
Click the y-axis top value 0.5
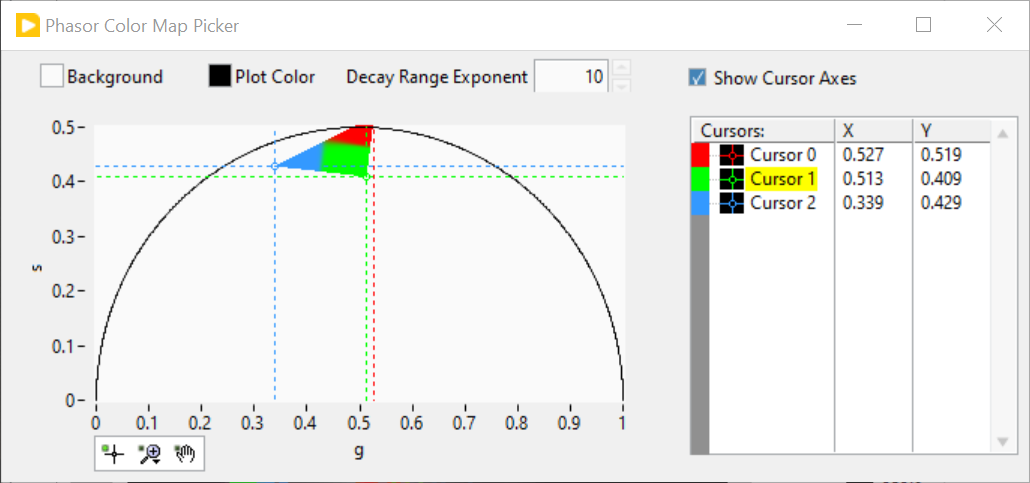pyautogui.click(x=64, y=126)
